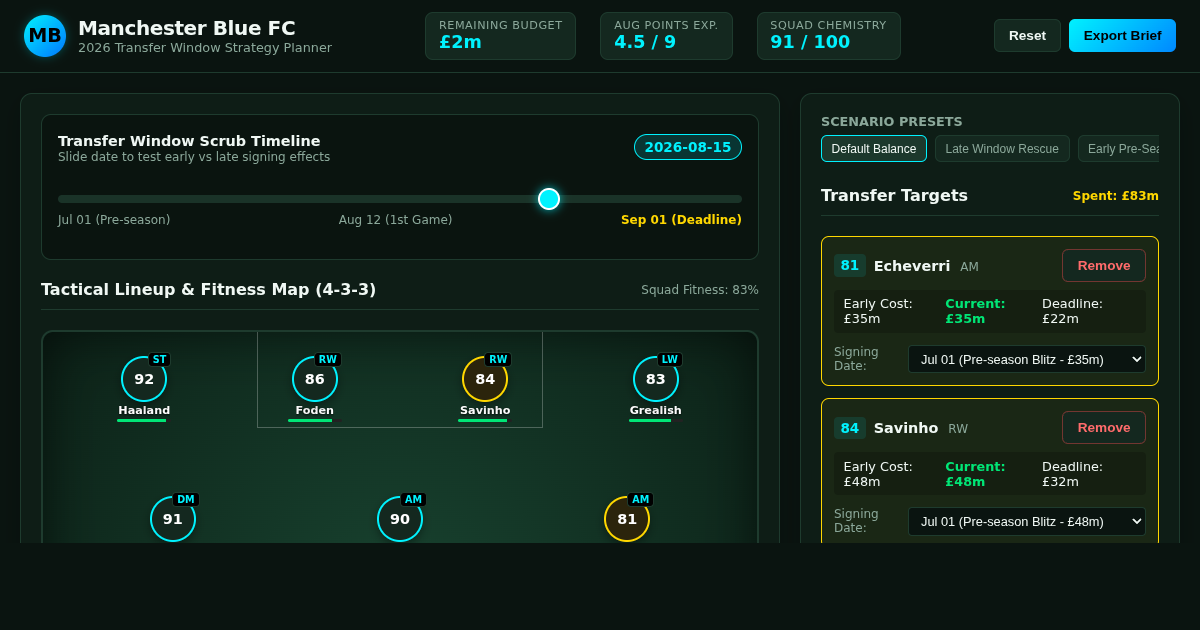Click Echeverri's Current: £35m cost

tap(975, 311)
